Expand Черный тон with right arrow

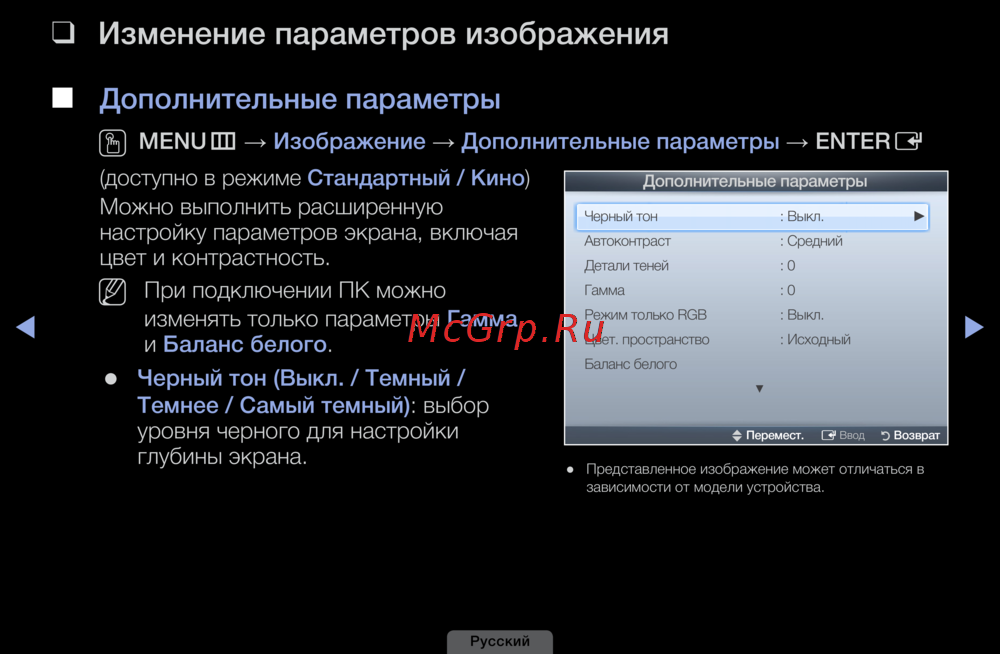[918, 216]
